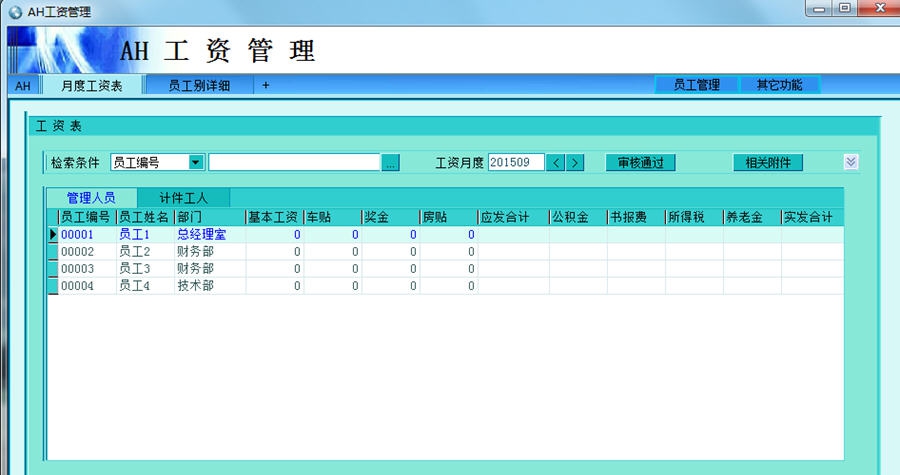Click the 部门 column header
900x475 pixels.
point(210,217)
